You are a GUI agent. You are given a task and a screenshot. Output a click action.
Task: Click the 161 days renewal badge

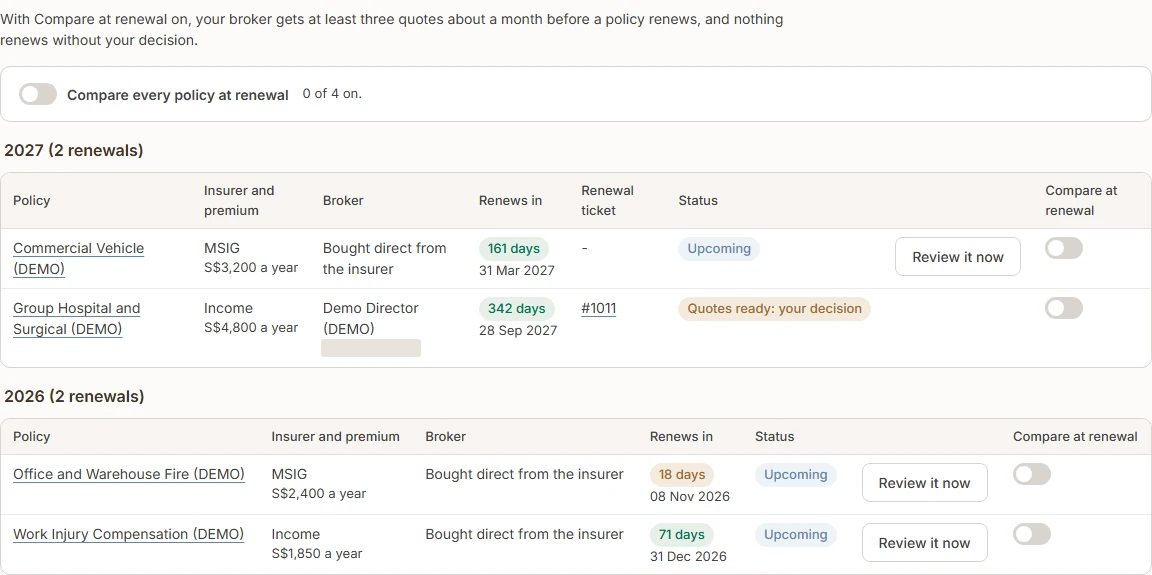point(514,248)
